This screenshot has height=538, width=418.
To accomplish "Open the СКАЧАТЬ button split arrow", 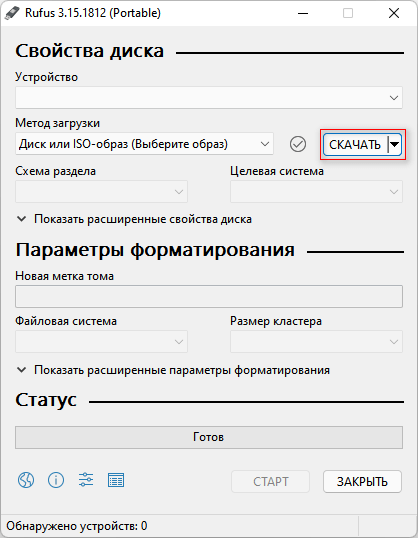I will coord(395,145).
